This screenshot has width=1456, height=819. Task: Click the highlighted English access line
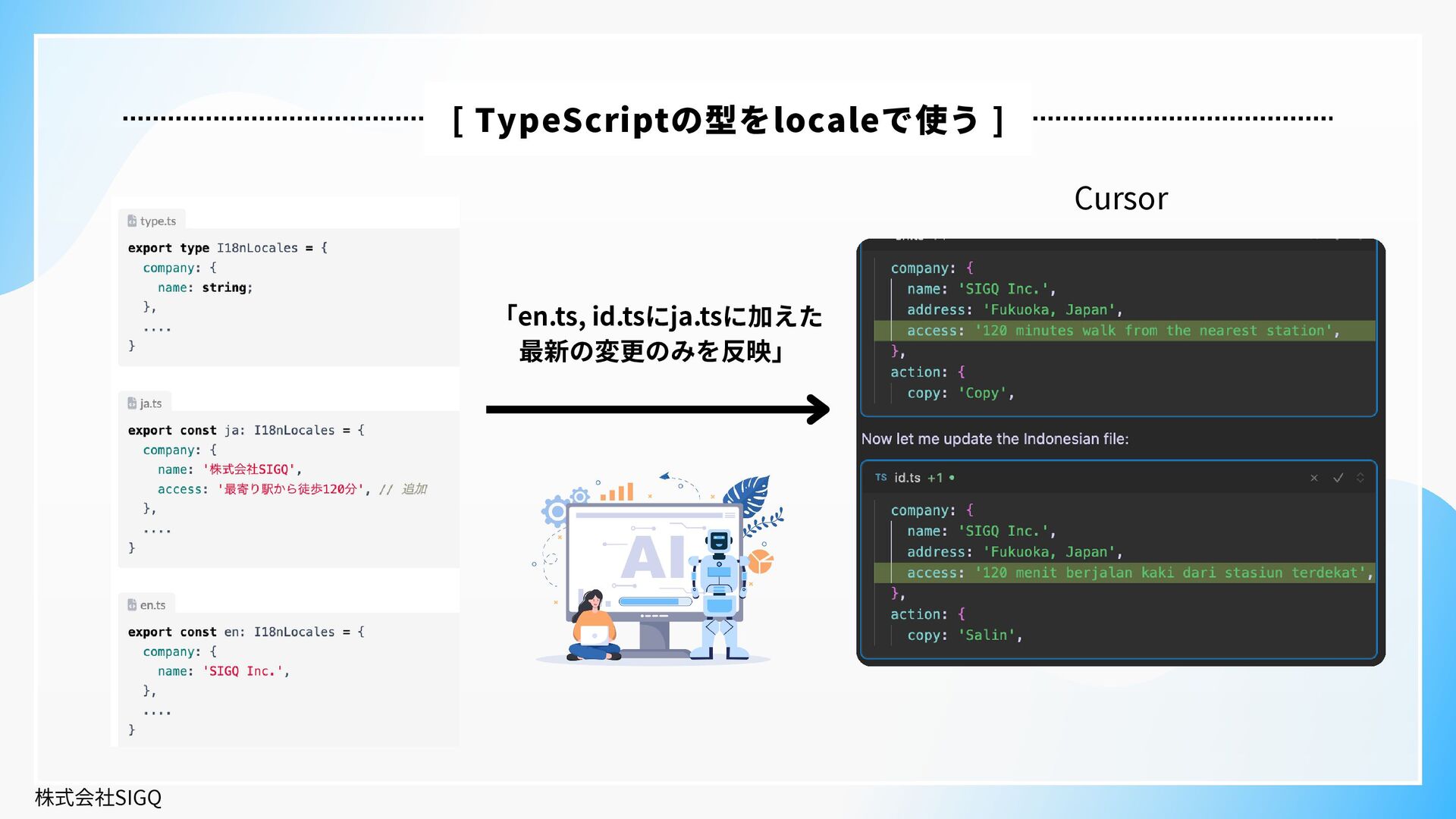click(x=1122, y=331)
